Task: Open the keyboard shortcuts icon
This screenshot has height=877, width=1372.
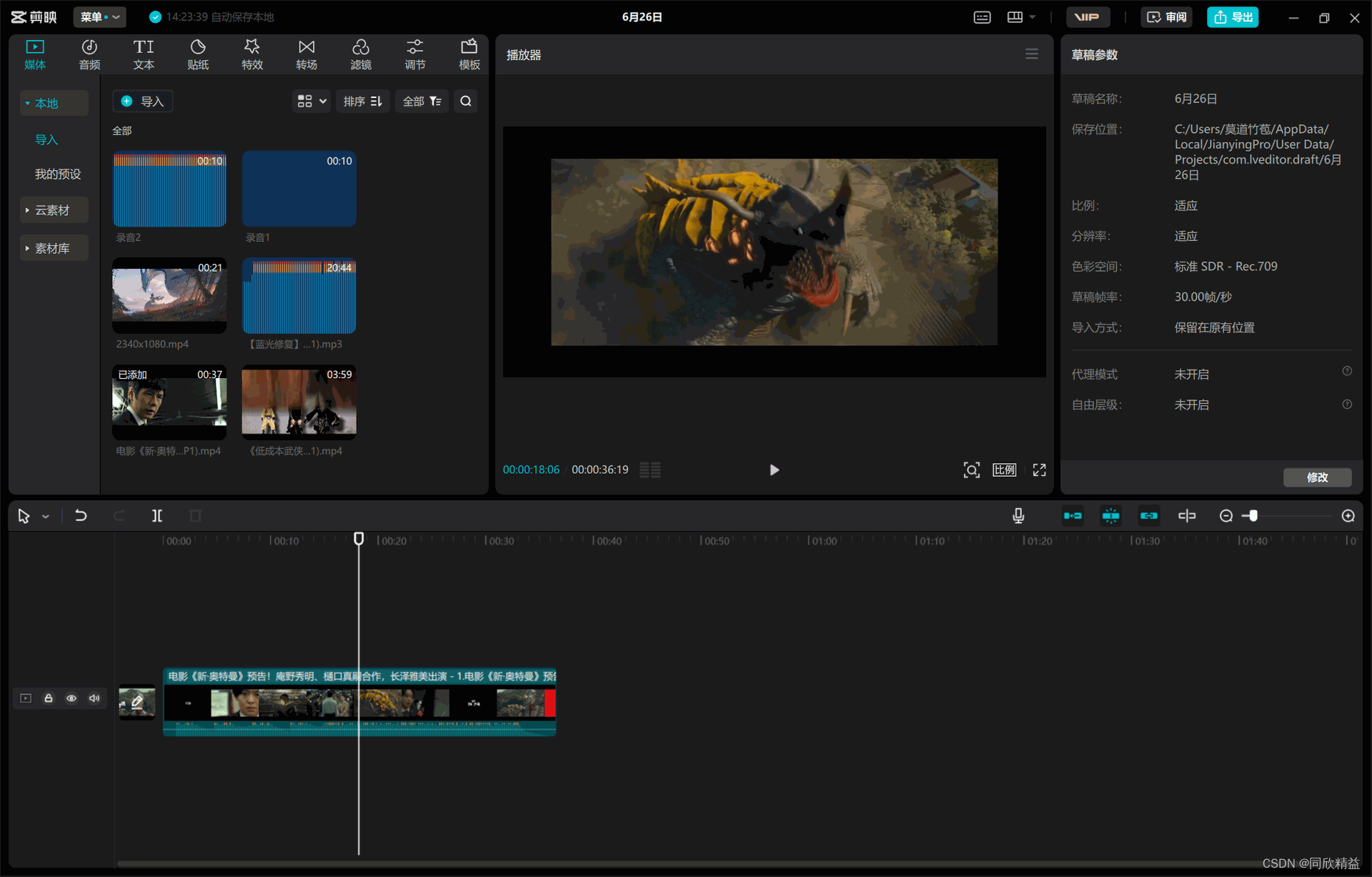Action: click(983, 17)
